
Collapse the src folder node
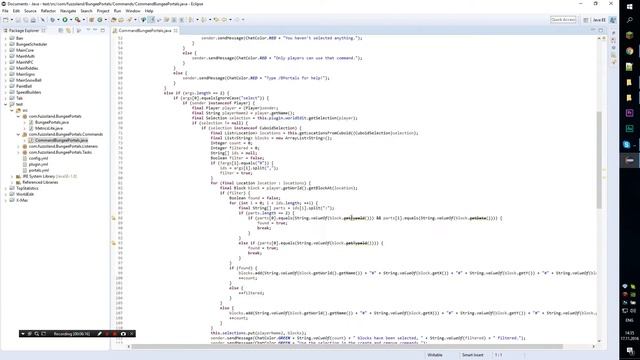coord(12,111)
